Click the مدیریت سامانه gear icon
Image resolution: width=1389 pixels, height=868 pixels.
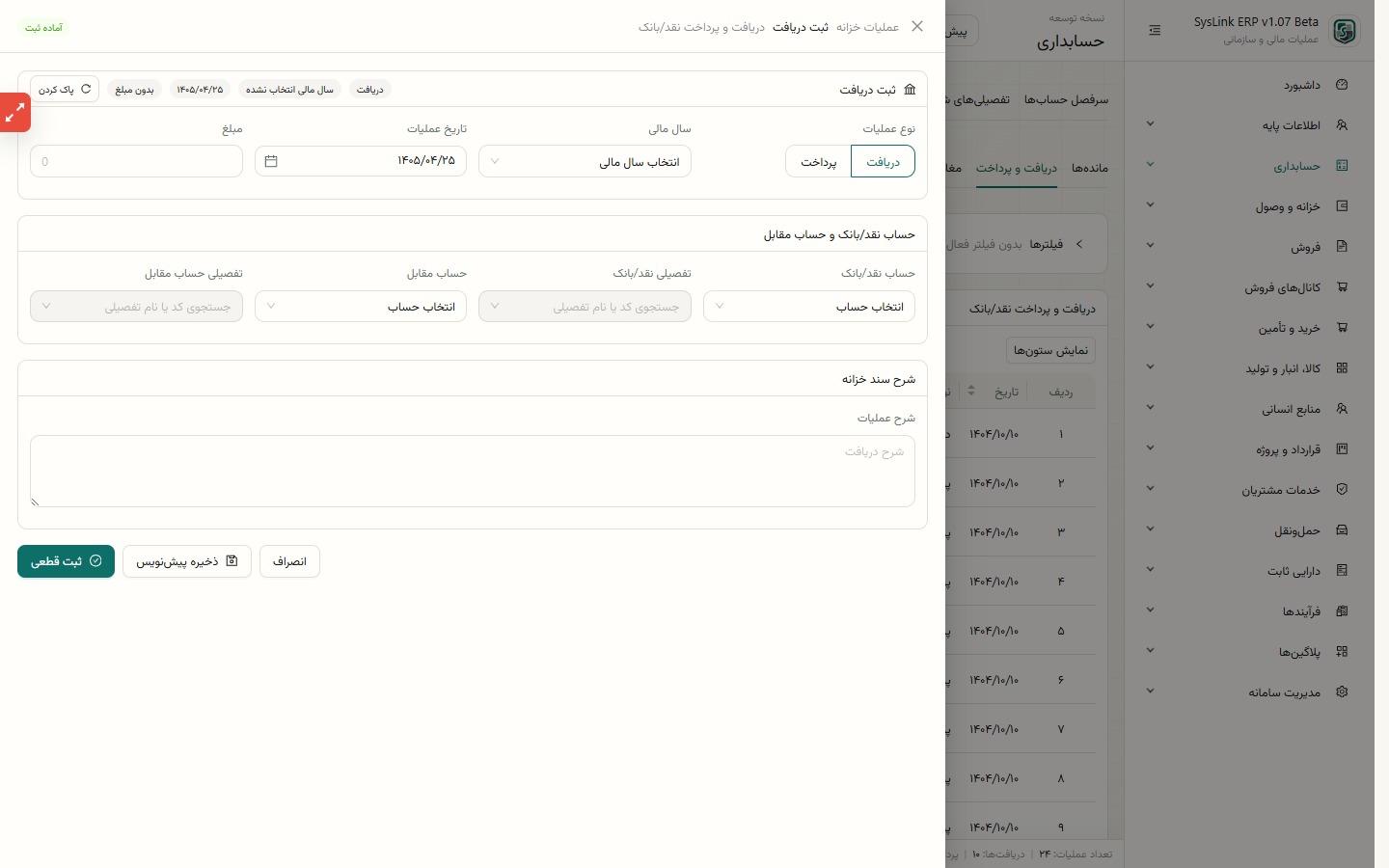click(x=1342, y=692)
